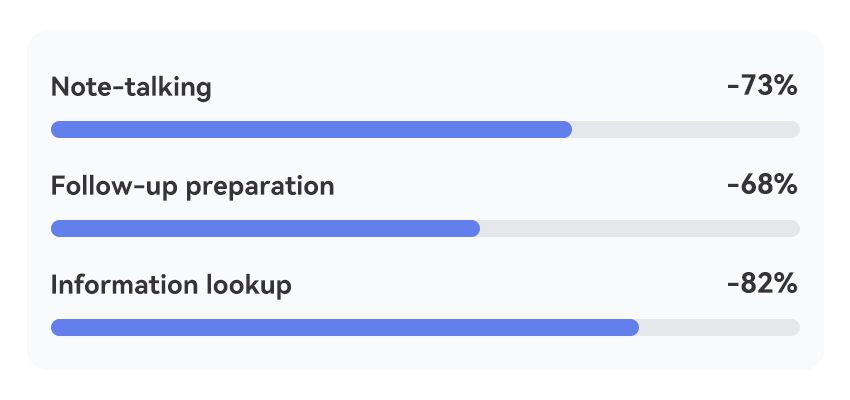Image resolution: width=850 pixels, height=400 pixels.
Task: Click the rounded end of Follow-up preparation blue fill
Action: pyautogui.click(x=473, y=229)
